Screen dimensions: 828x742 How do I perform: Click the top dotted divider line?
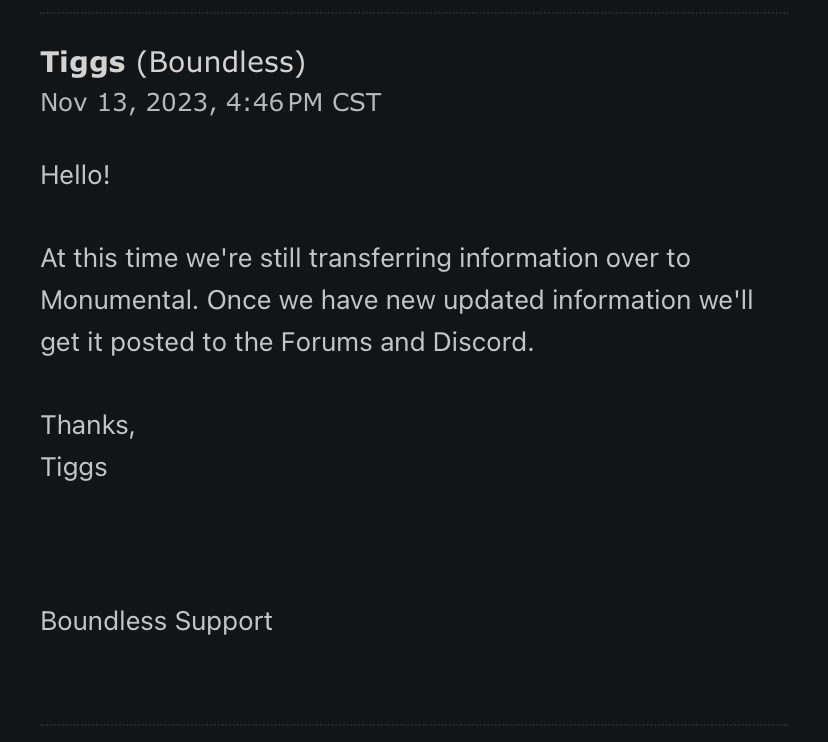[x=414, y=13]
